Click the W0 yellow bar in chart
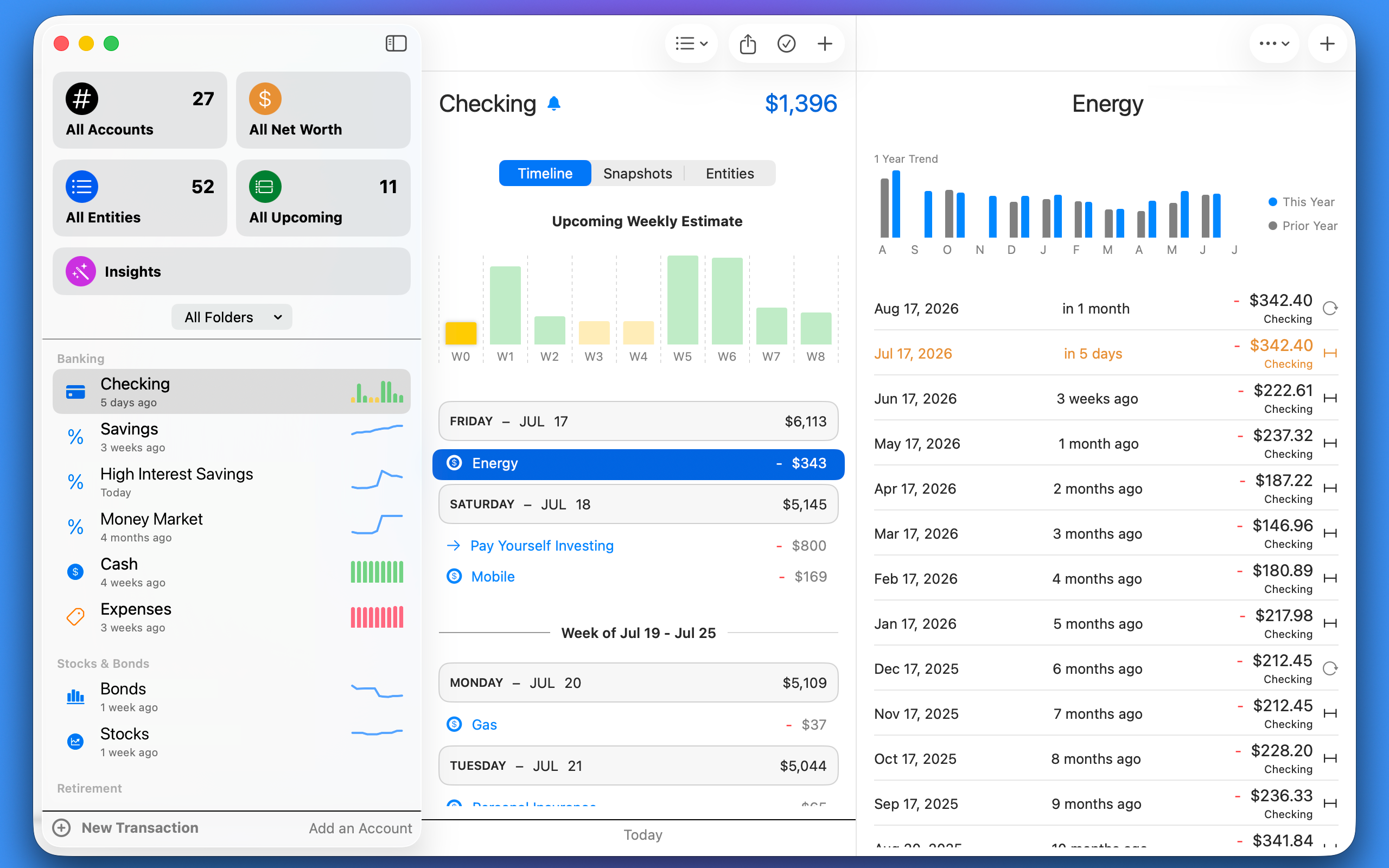This screenshot has height=868, width=1389. 460,334
